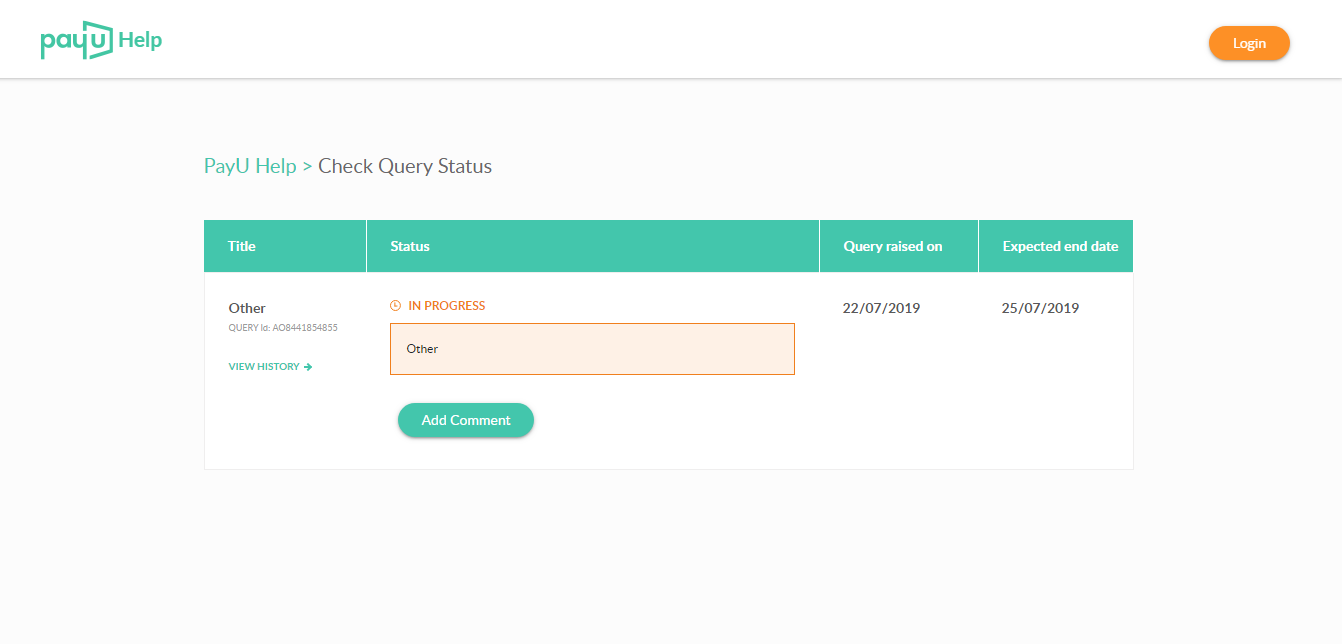
Task: Click the Check Query Status breadcrumb text
Action: 405,166
